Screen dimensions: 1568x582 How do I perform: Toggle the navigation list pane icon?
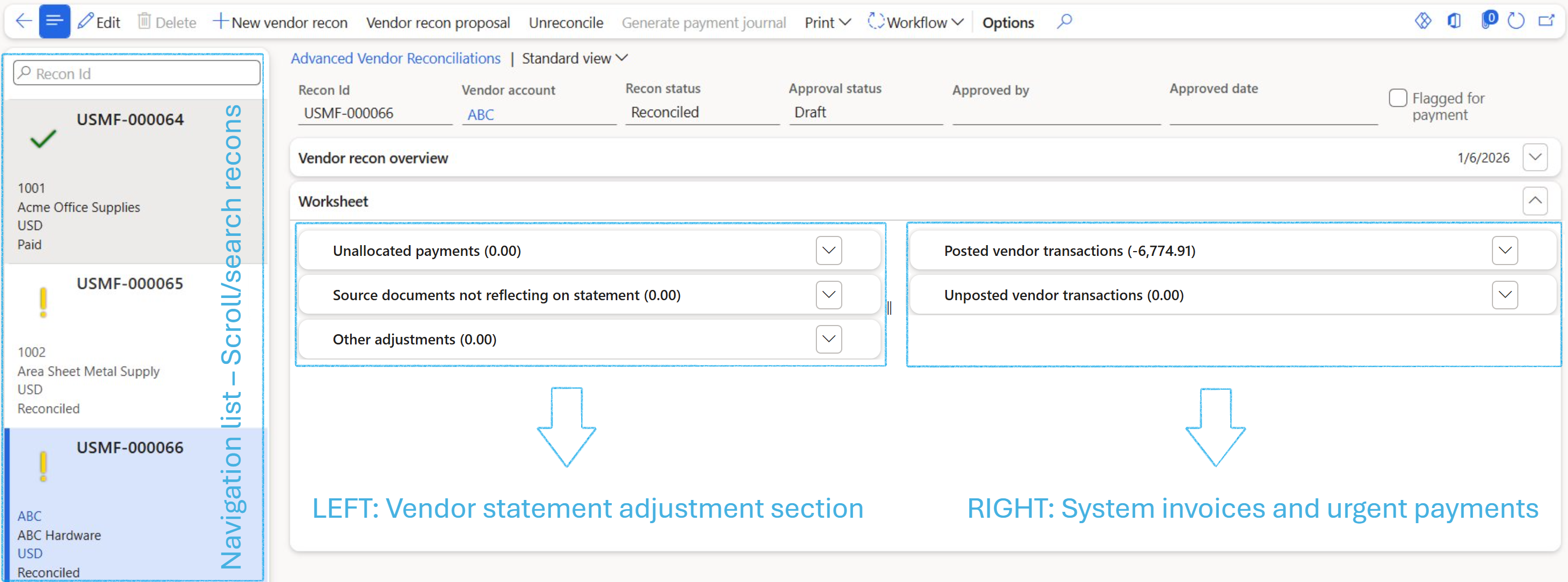(54, 22)
